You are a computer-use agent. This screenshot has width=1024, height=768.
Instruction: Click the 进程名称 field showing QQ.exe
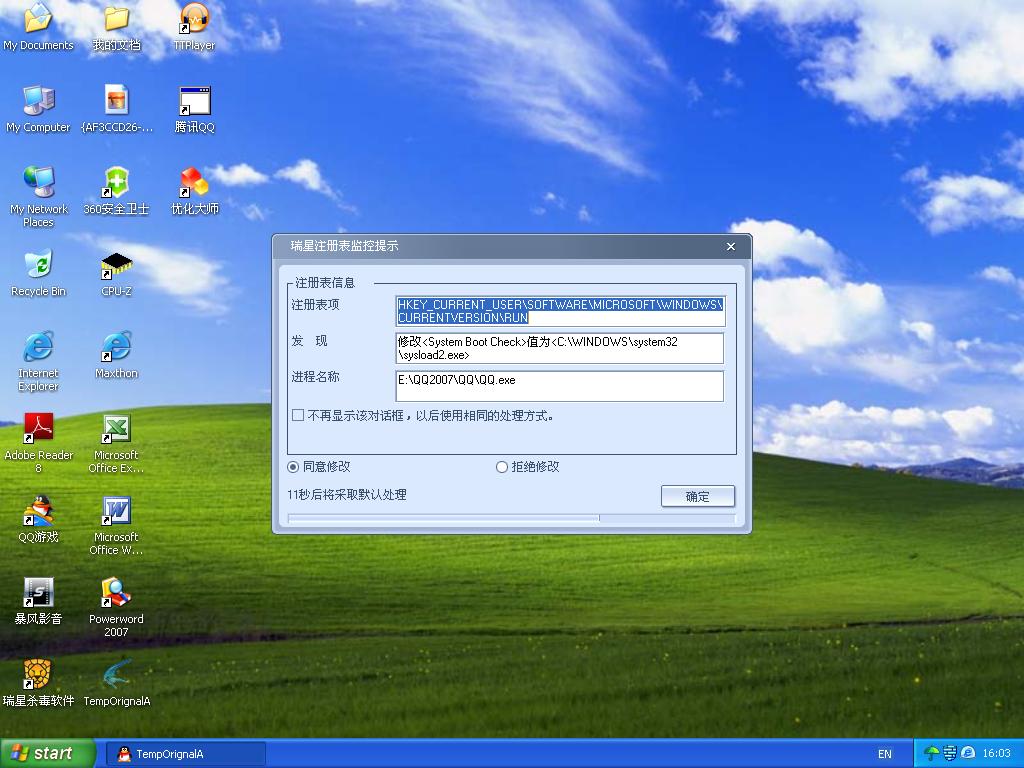tap(560, 386)
